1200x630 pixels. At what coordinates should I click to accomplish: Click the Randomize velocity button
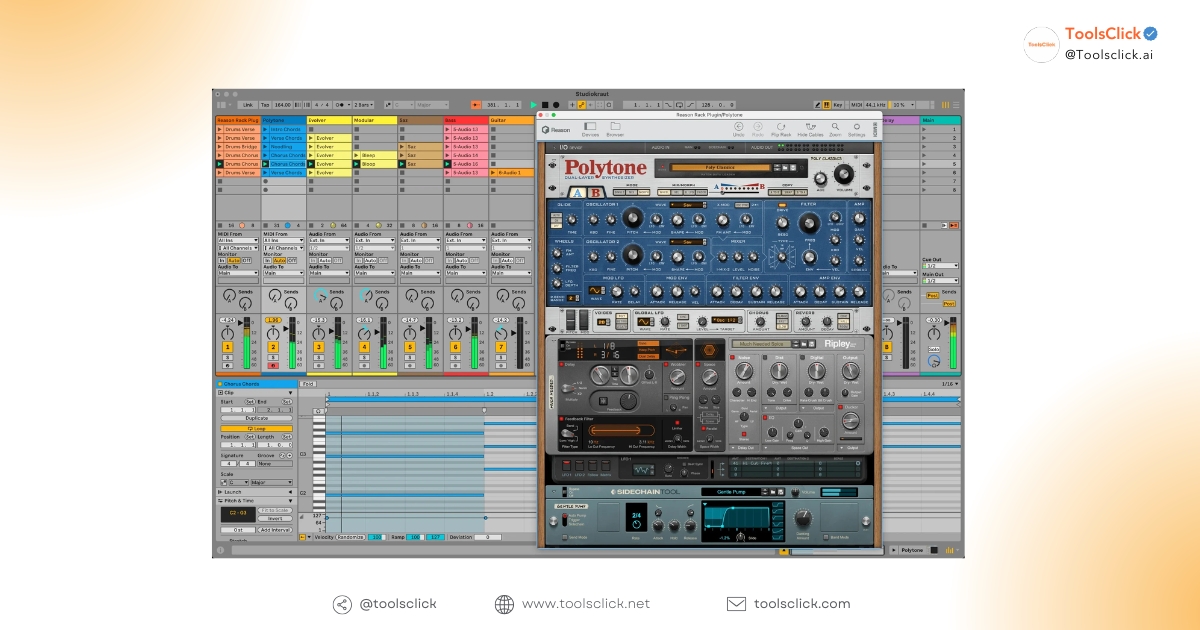point(351,537)
